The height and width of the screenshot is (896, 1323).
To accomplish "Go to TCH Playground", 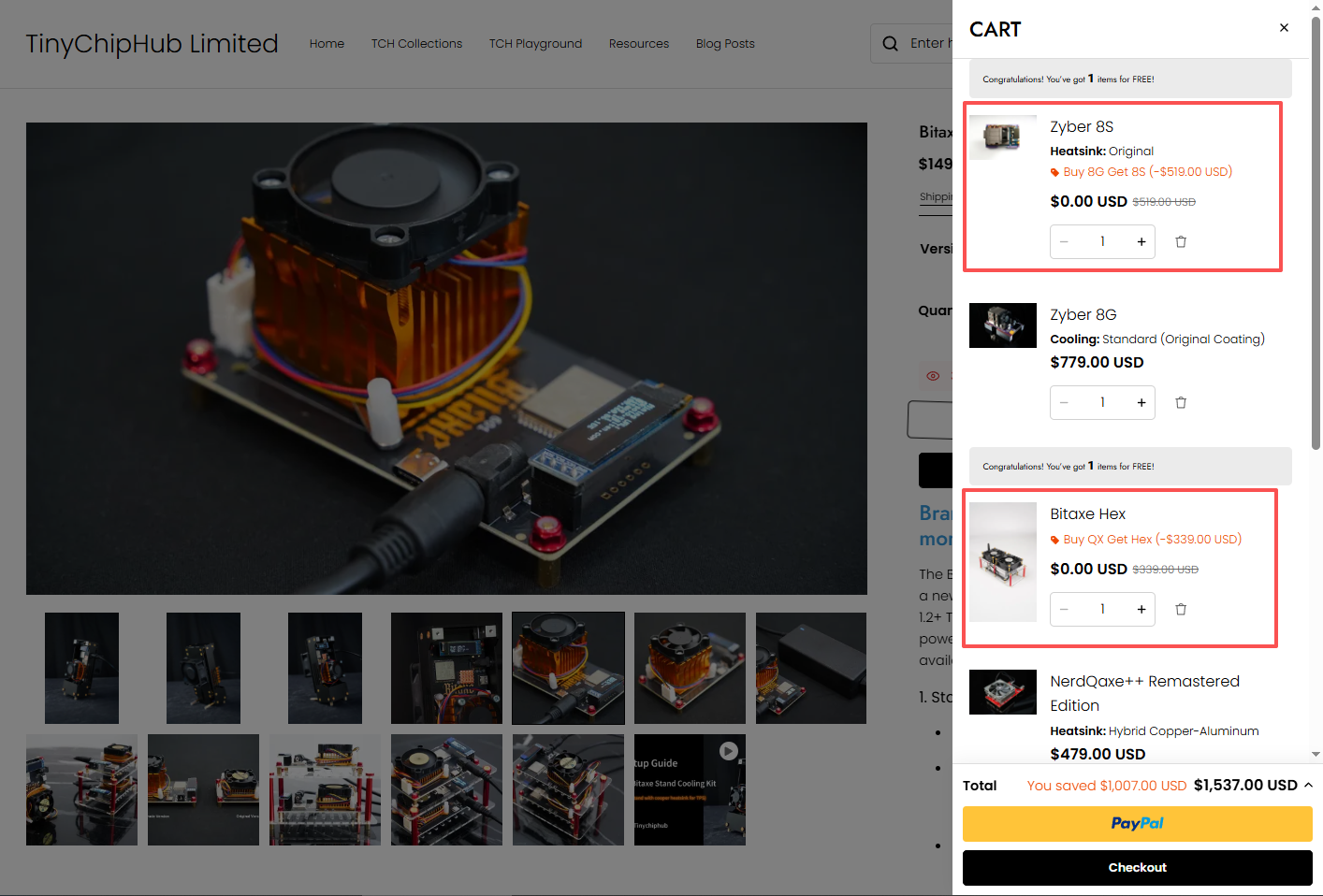I will tap(535, 44).
